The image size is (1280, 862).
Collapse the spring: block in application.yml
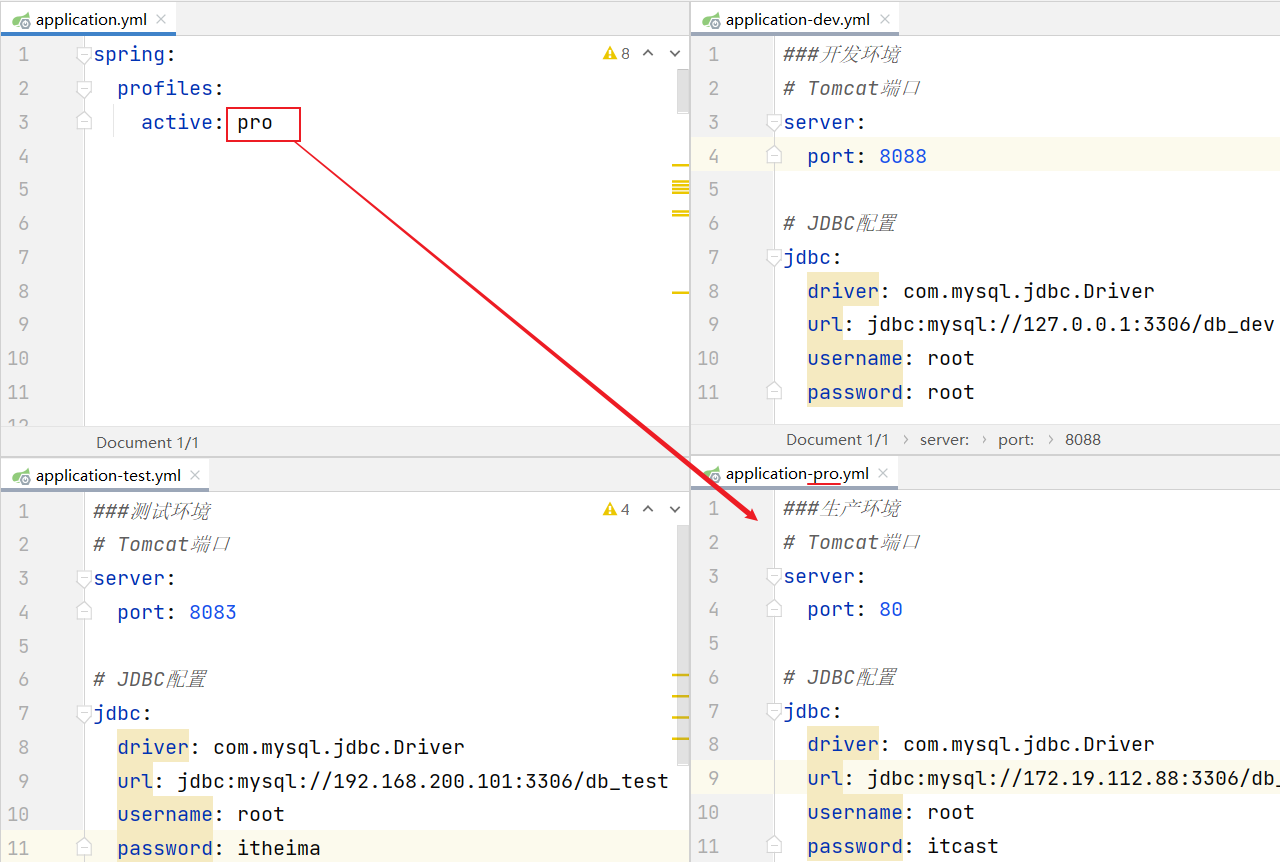[x=84, y=55]
